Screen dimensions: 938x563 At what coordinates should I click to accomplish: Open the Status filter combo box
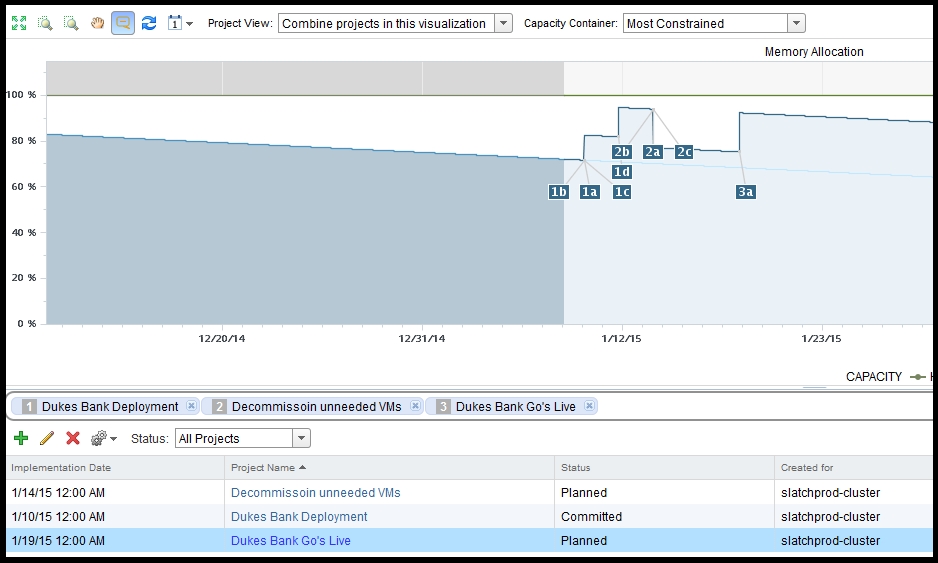(242, 438)
